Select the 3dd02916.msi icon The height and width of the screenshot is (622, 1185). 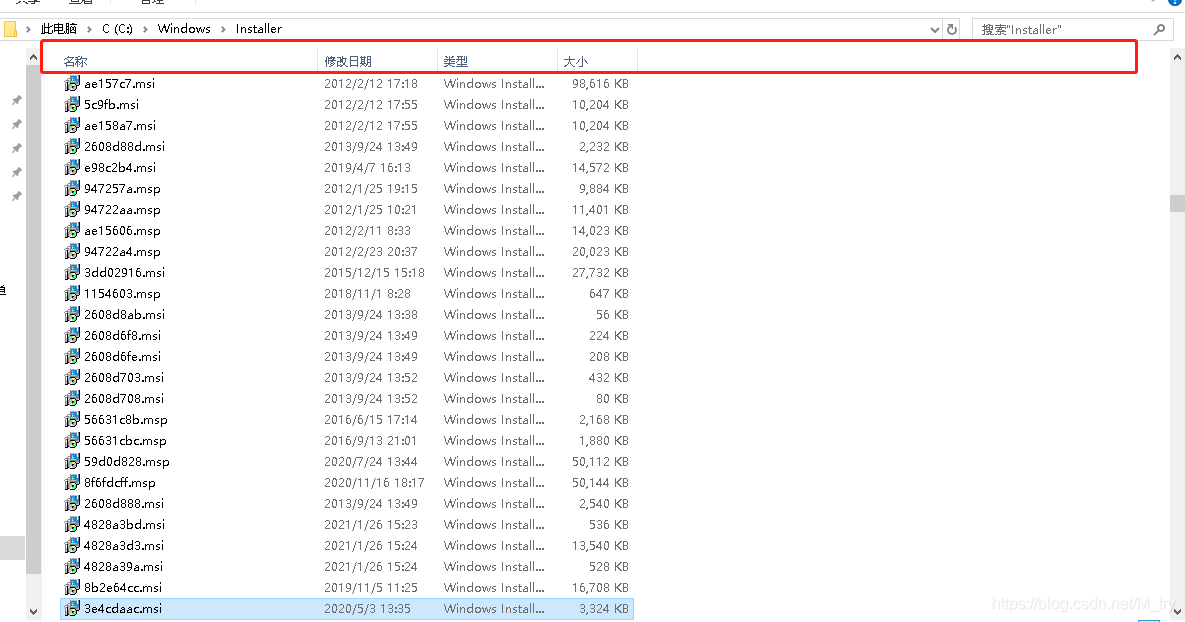pos(72,273)
